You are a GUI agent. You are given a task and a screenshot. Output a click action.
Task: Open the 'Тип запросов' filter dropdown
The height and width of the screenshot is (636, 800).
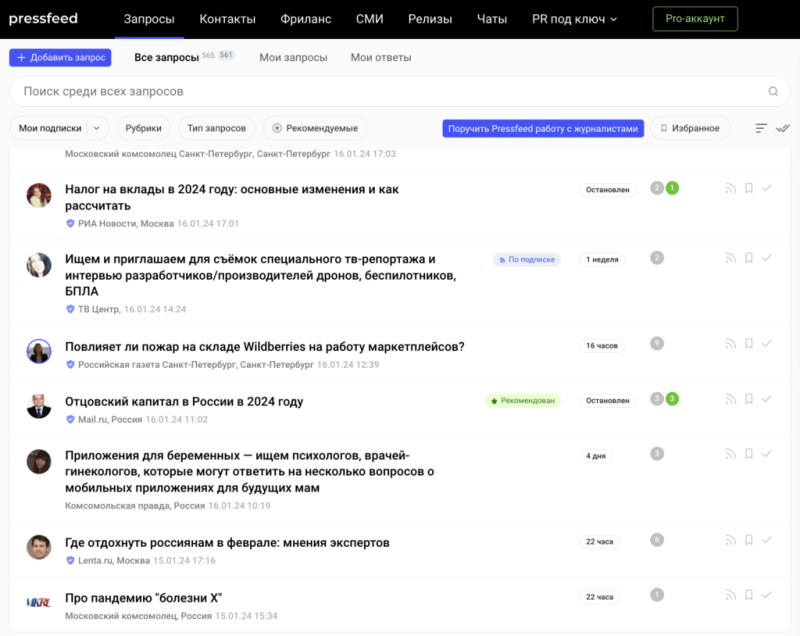tap(216, 128)
